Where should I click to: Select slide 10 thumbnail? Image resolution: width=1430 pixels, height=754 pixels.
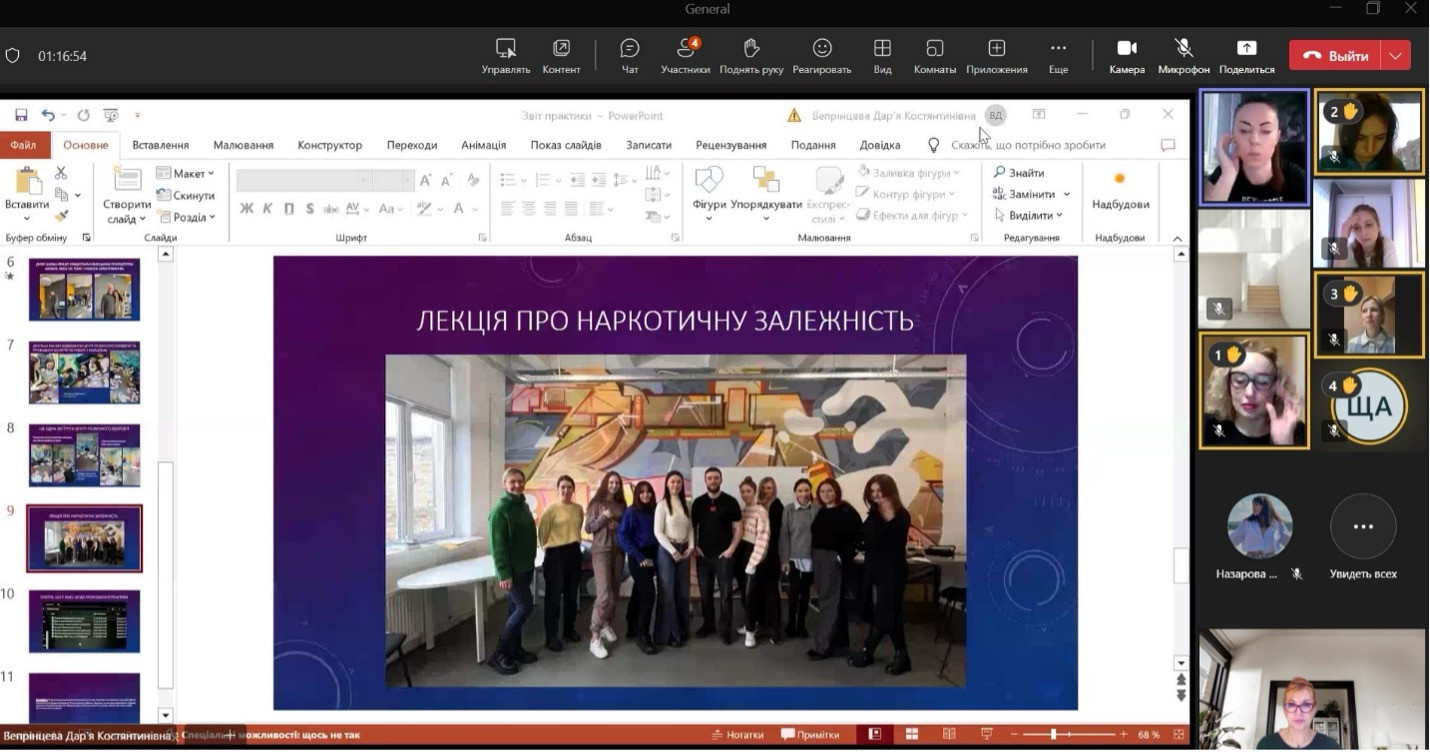coord(85,621)
